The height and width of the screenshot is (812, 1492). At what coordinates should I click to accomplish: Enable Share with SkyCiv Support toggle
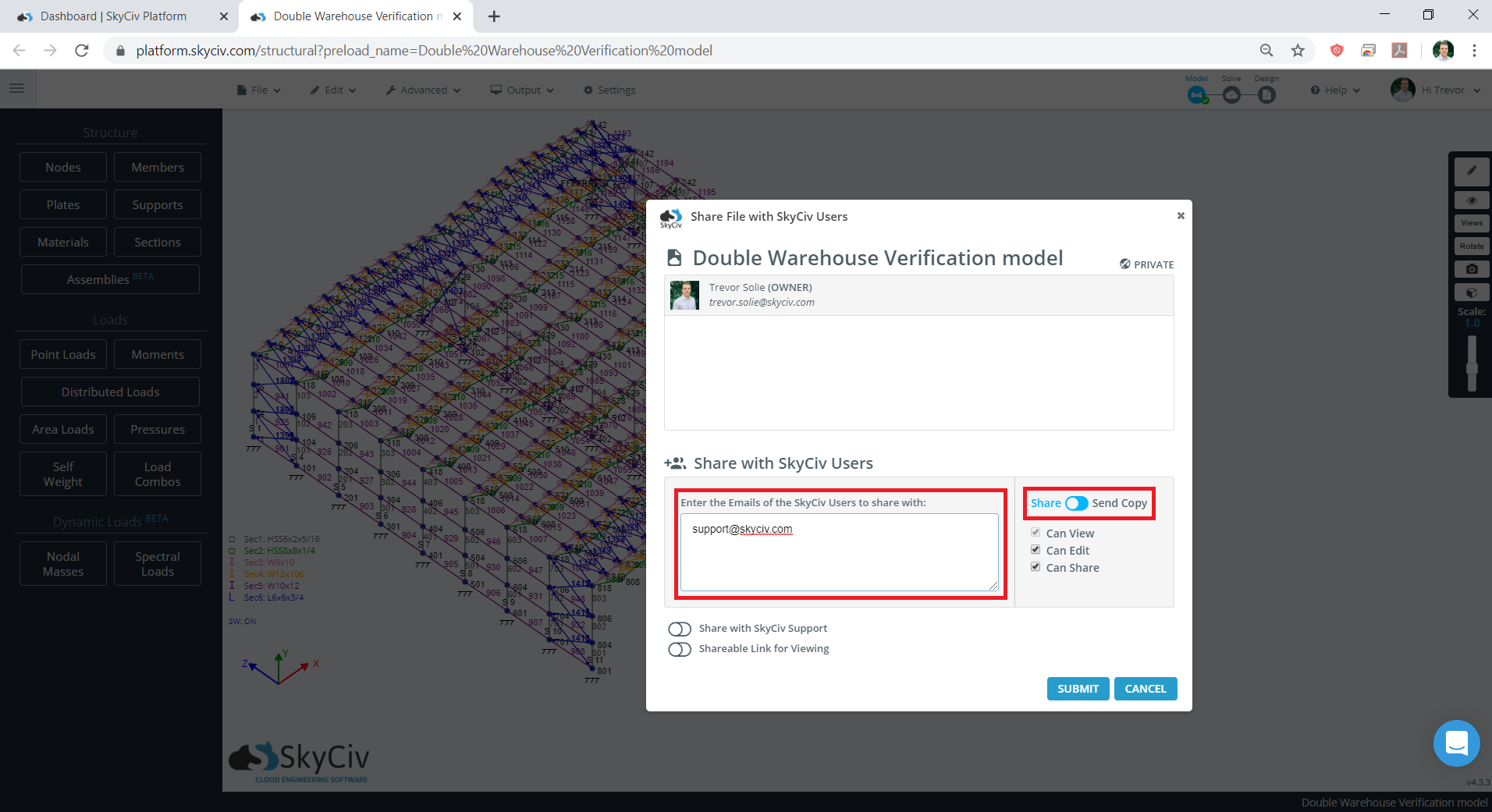pos(680,629)
